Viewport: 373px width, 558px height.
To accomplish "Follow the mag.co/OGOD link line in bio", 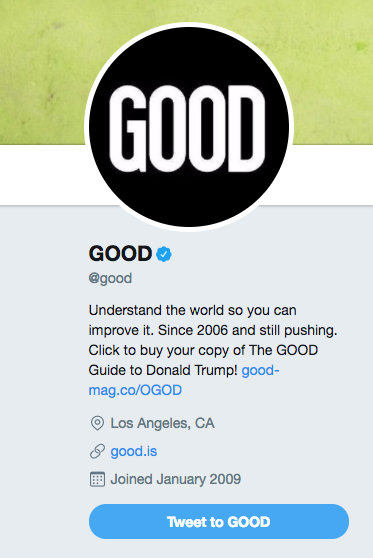I will pos(135,390).
